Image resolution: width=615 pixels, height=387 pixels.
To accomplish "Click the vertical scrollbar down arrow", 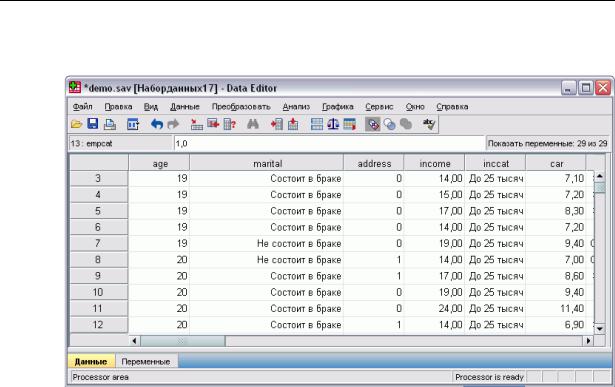I will (600, 329).
